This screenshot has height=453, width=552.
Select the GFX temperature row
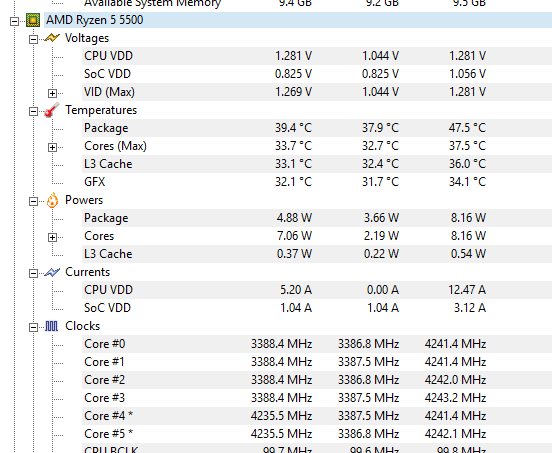click(x=317, y=182)
